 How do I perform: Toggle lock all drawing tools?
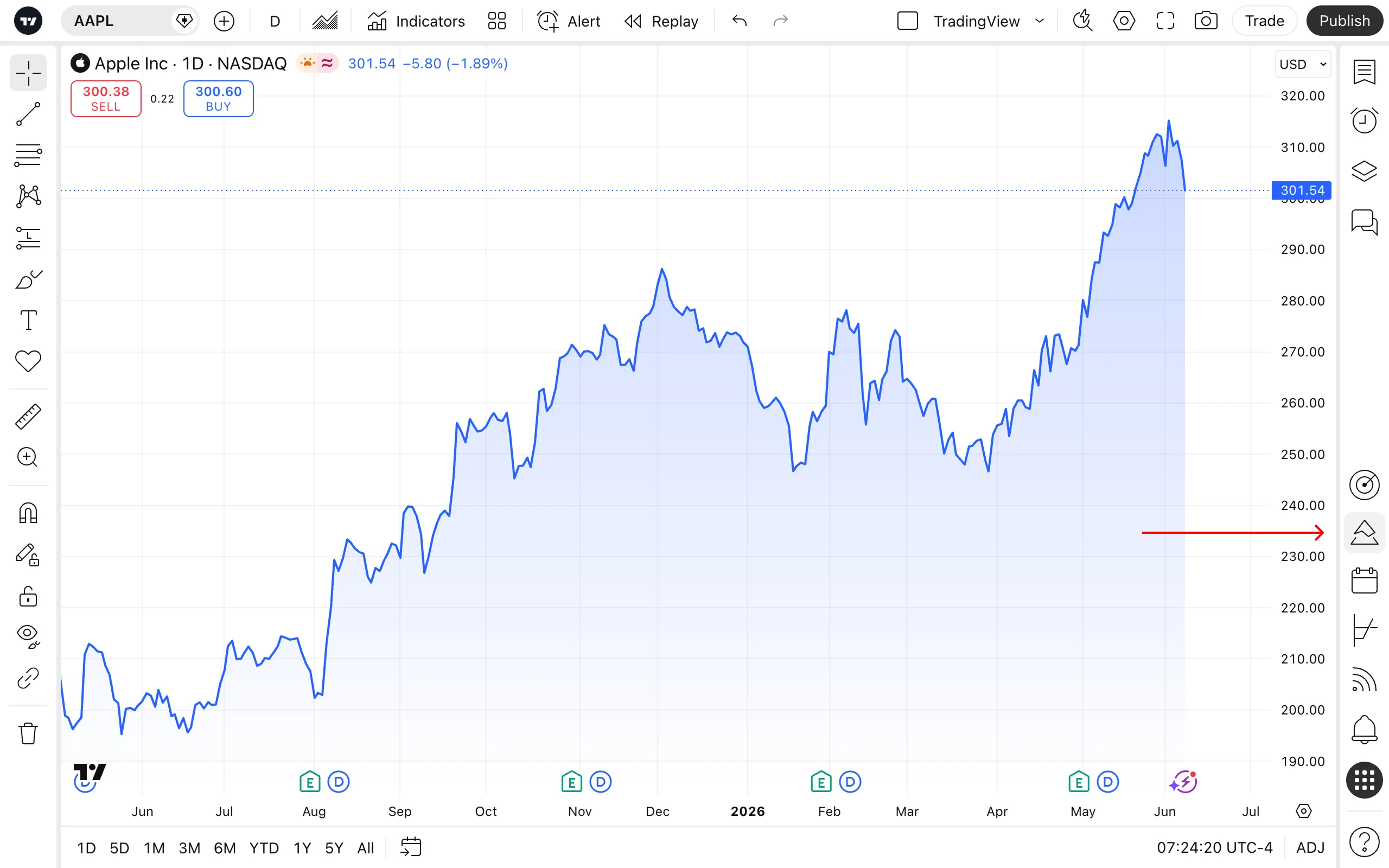coord(28,596)
